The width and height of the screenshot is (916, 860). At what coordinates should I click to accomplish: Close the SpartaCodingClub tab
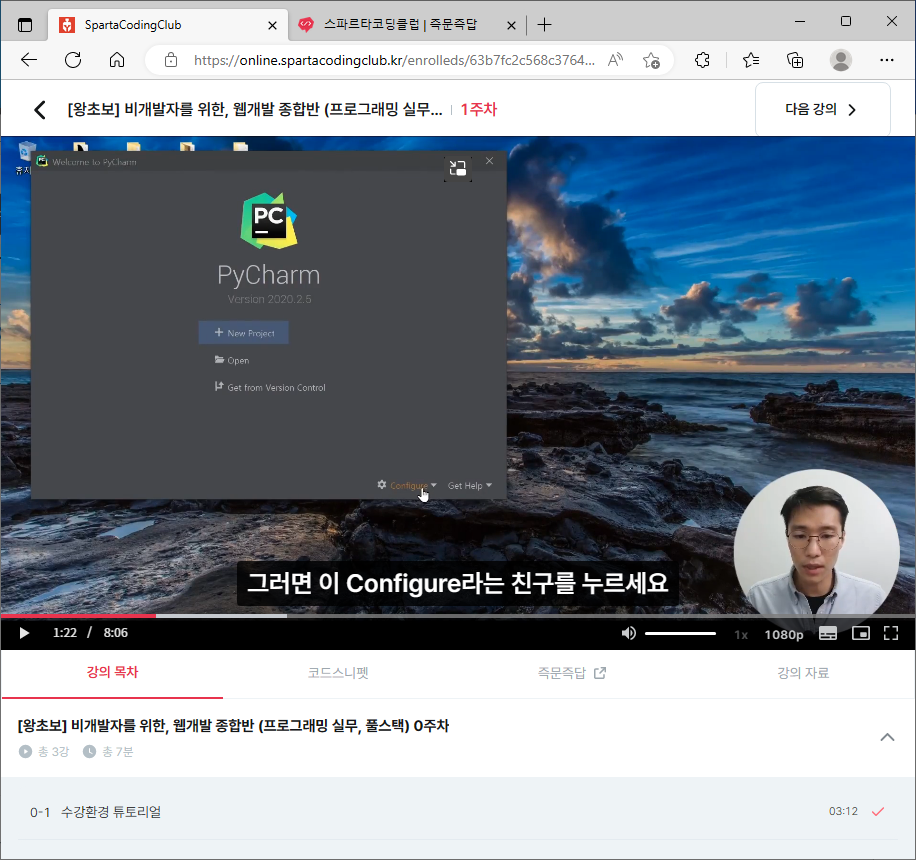coord(272,25)
